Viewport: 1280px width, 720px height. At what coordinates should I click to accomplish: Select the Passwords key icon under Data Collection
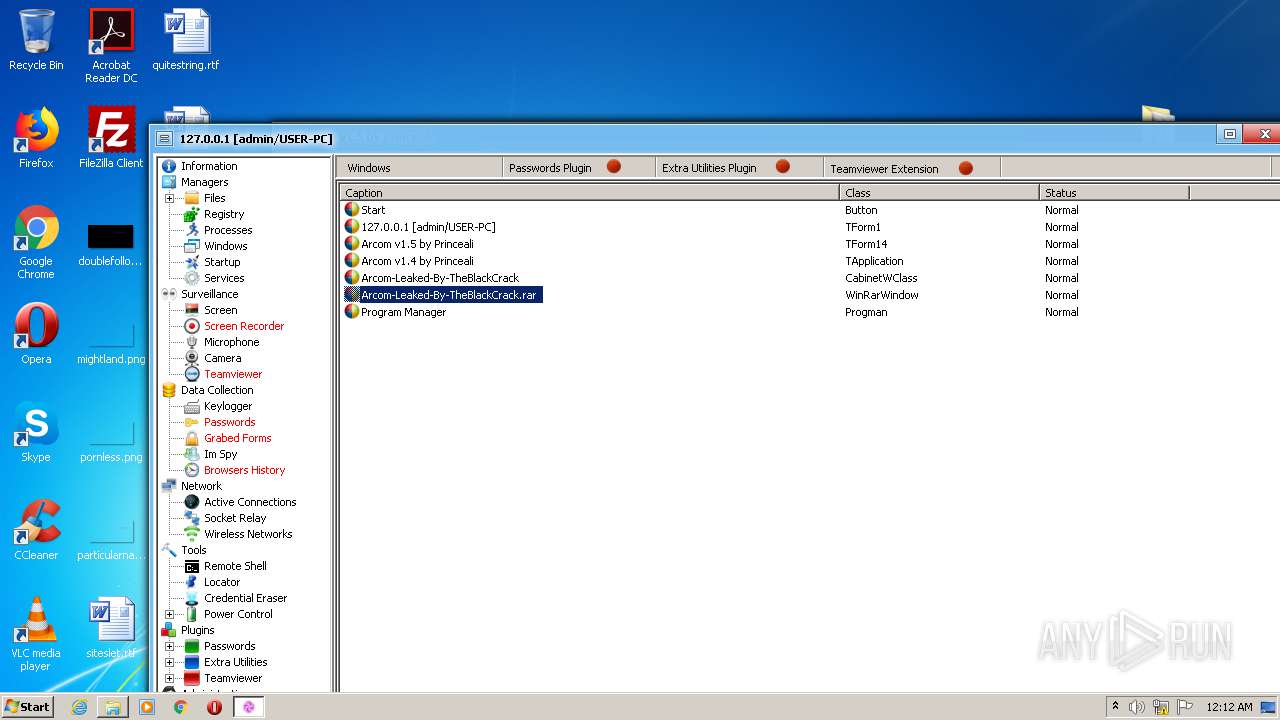(192, 422)
